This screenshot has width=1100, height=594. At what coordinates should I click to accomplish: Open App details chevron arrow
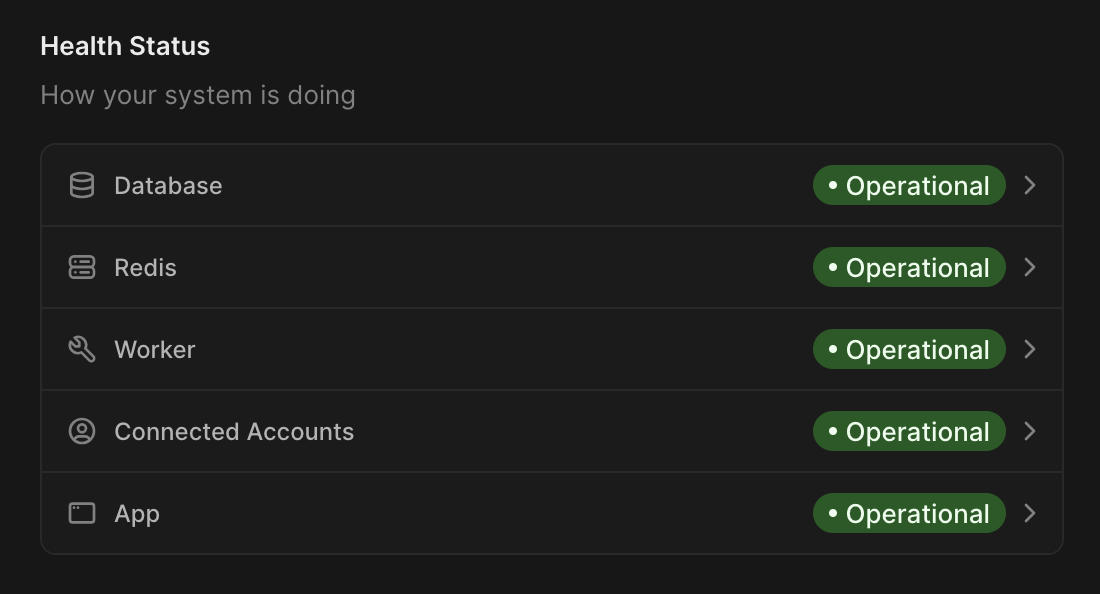click(x=1030, y=514)
